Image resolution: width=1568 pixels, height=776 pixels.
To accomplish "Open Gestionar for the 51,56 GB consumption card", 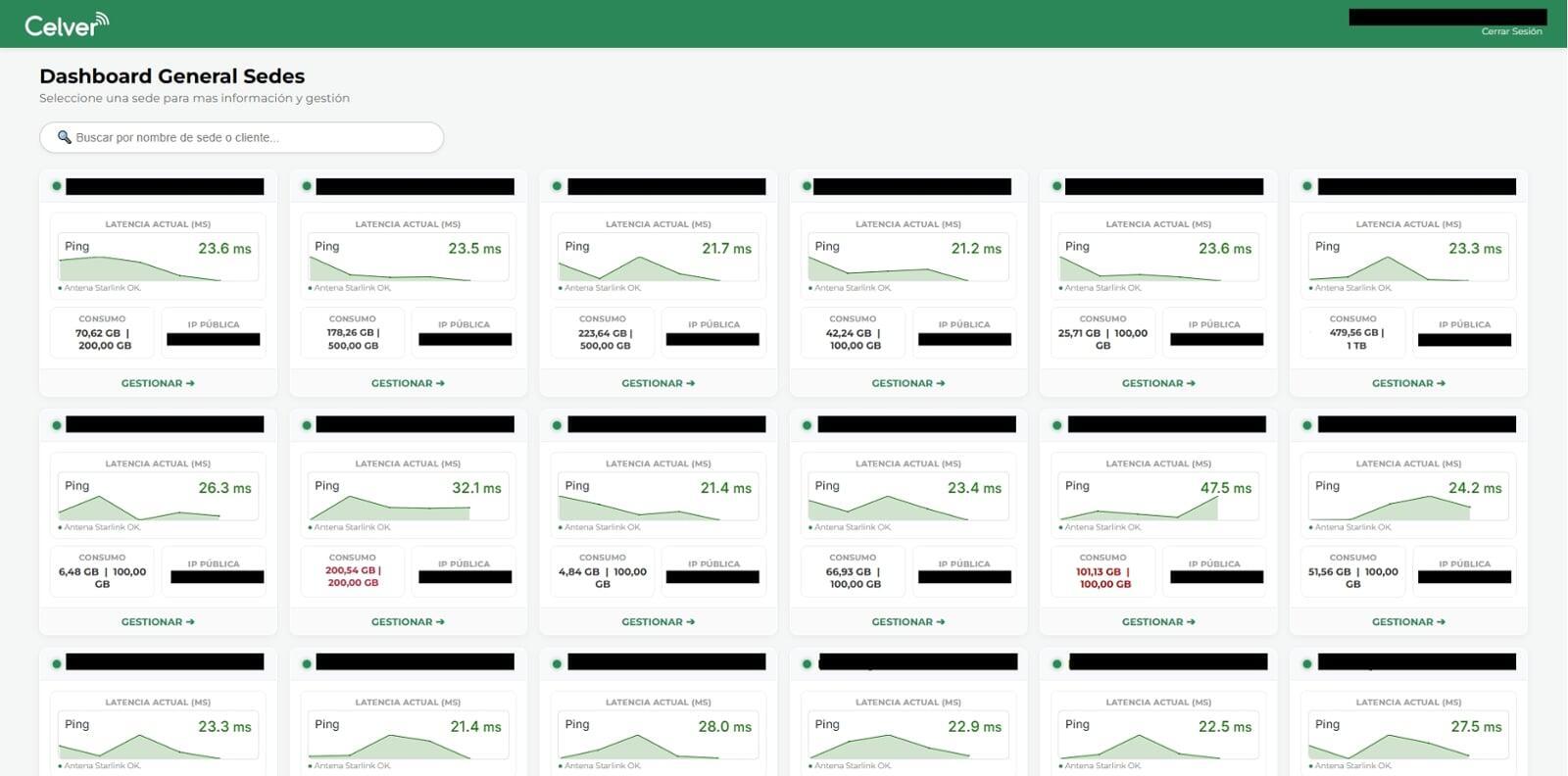I will 1408,621.
